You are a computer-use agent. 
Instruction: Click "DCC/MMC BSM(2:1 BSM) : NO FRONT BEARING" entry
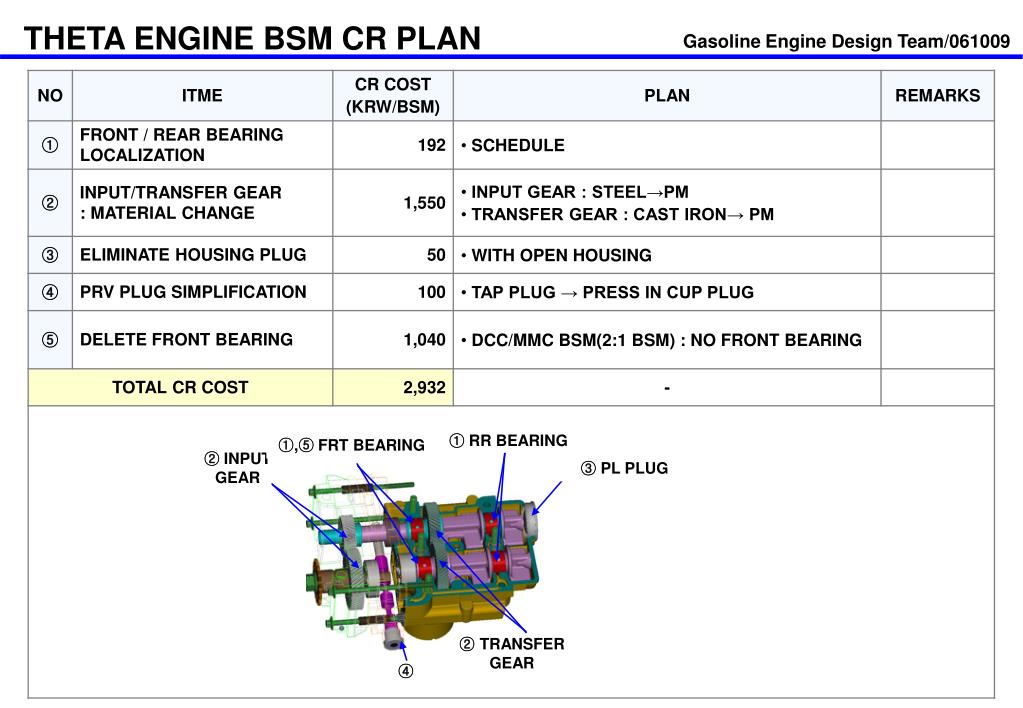coord(662,340)
